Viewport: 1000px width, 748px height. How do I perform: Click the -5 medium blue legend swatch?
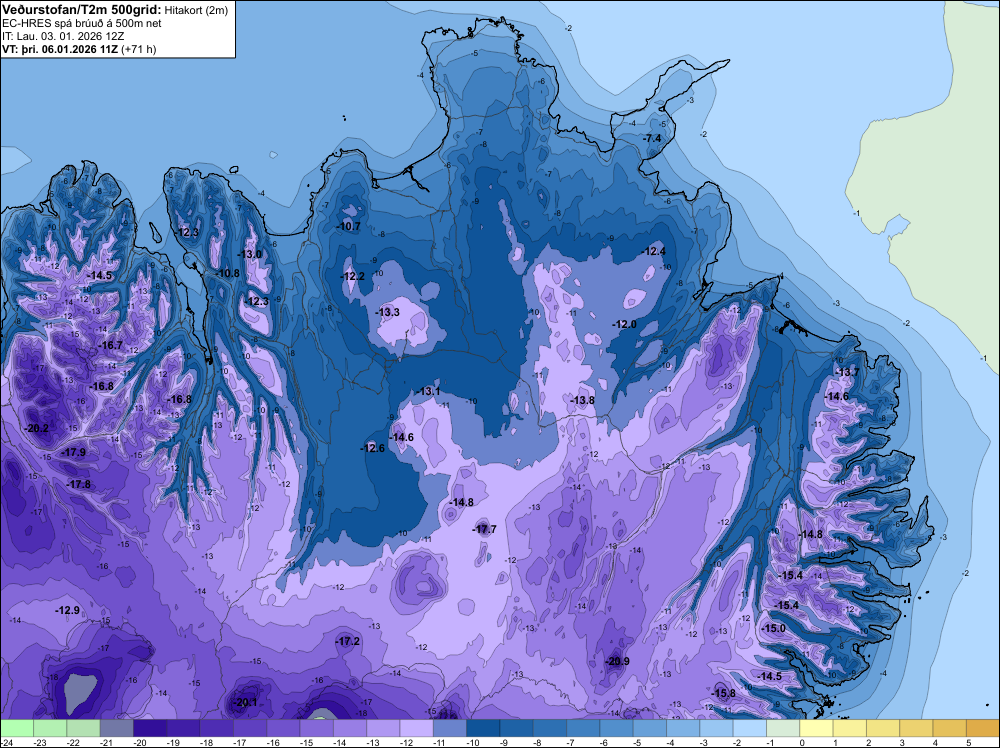[649, 727]
